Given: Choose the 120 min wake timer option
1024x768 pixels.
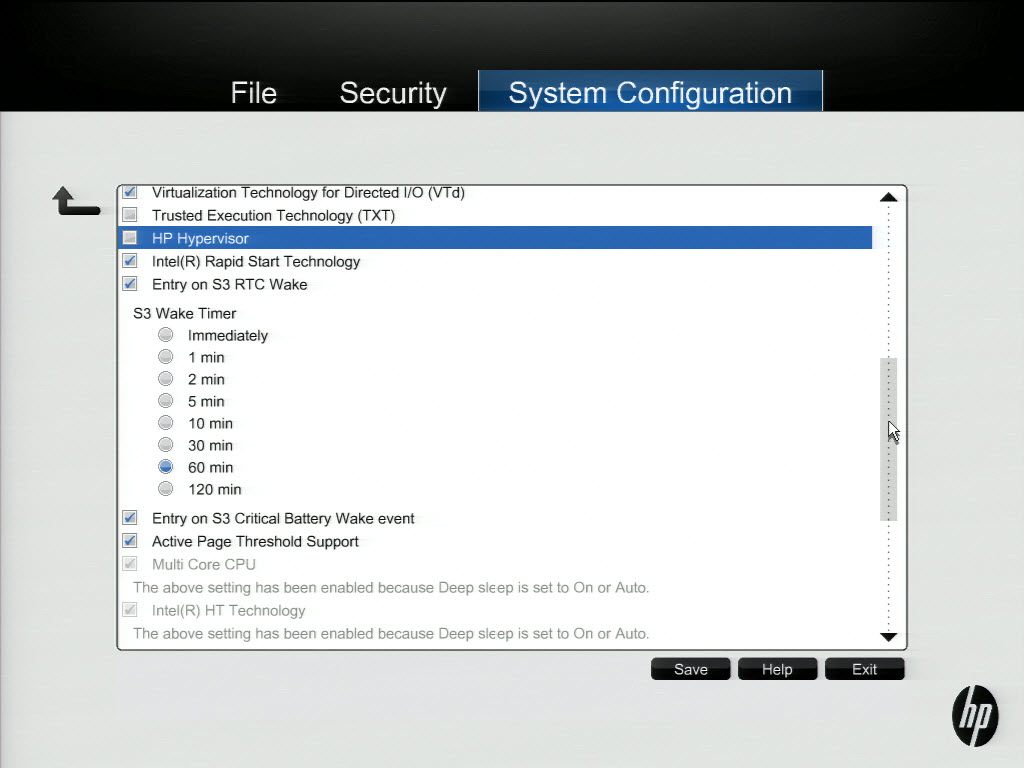Looking at the screenshot, I should [x=166, y=489].
